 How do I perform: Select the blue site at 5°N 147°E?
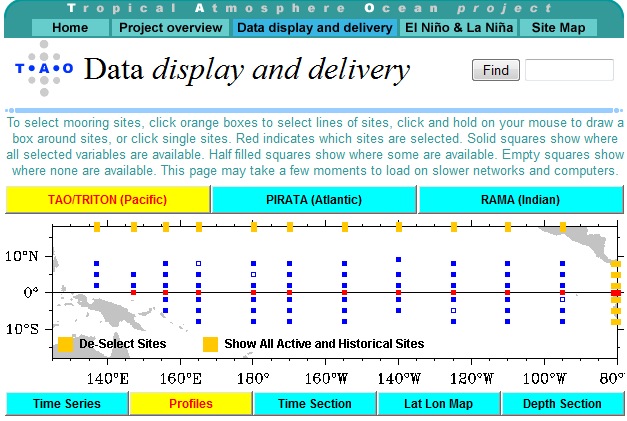[x=134, y=275]
